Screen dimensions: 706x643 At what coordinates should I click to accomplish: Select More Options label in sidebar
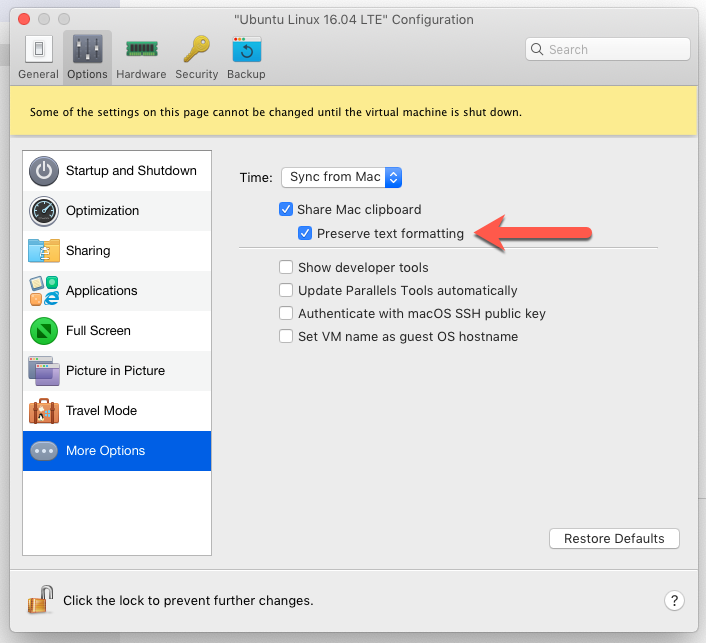[x=105, y=451]
